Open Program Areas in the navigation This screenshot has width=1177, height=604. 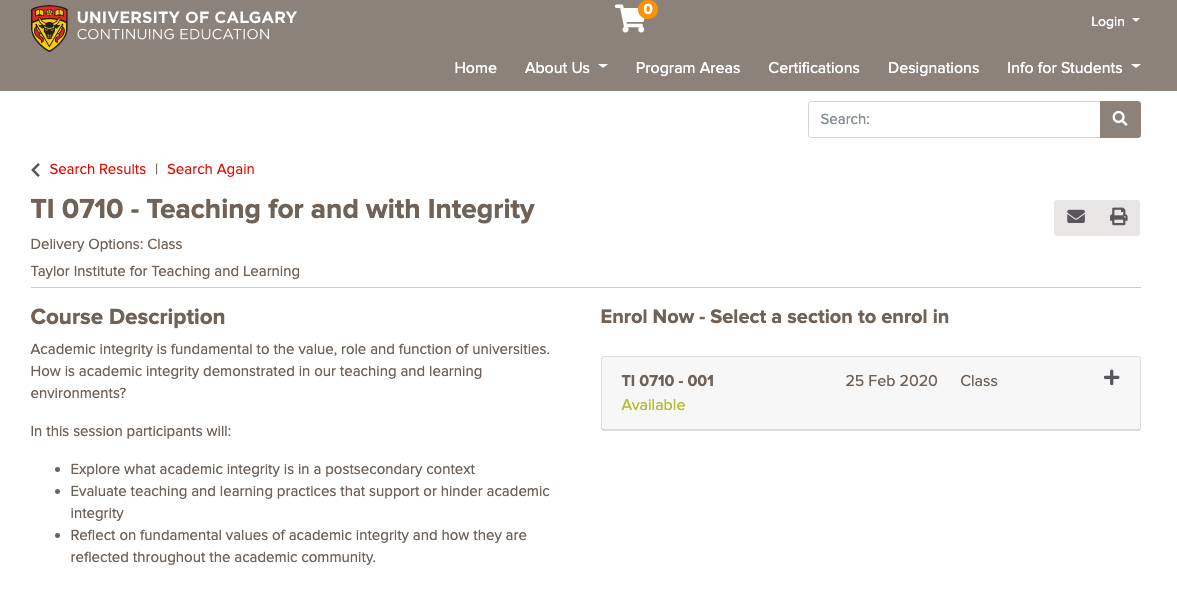click(688, 68)
